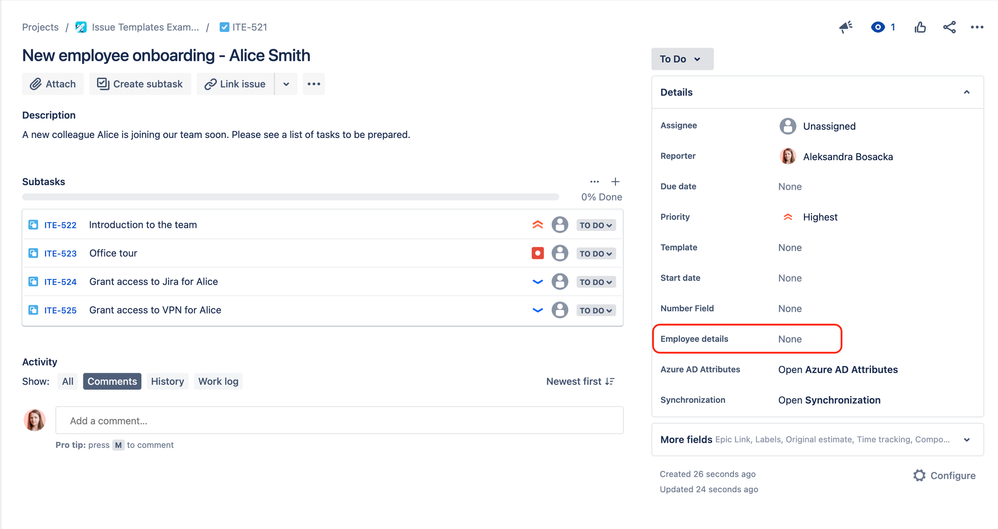Click the Create subtask button
Viewport: 998px width, 529px height.
139,84
